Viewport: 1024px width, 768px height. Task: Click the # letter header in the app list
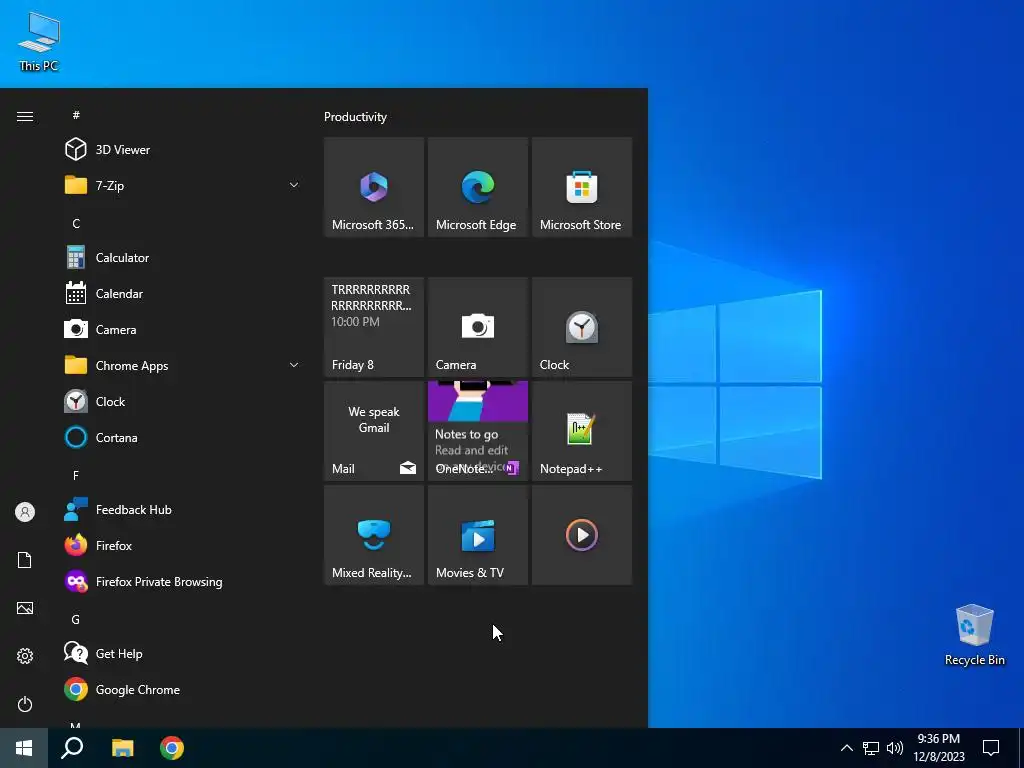tap(76, 115)
